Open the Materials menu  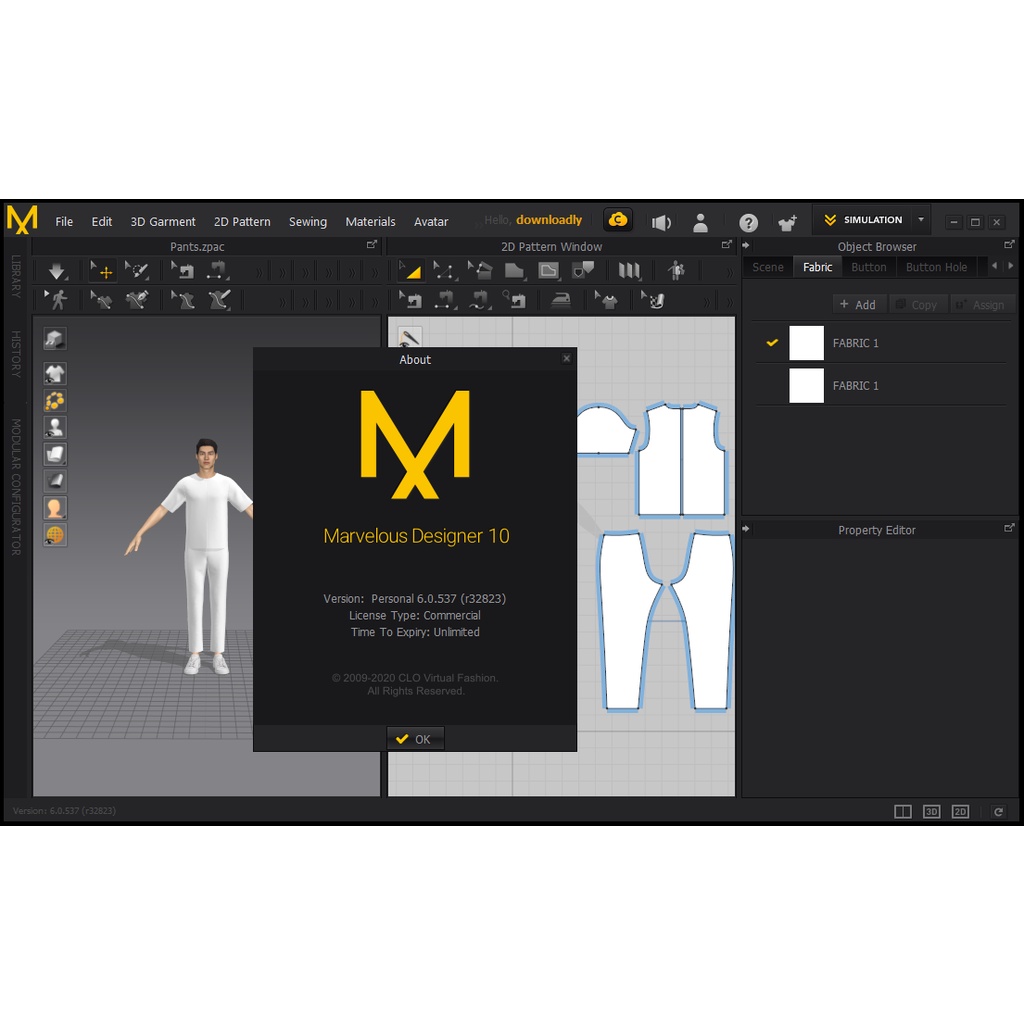click(x=370, y=221)
